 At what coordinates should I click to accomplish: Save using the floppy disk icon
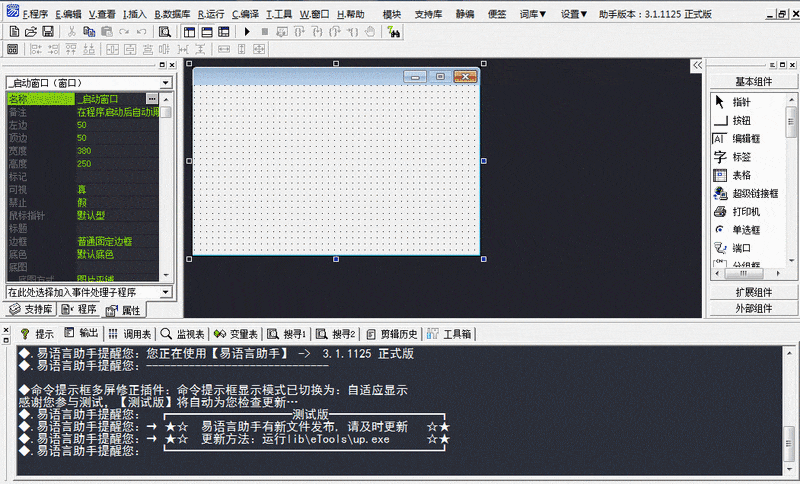(48, 32)
